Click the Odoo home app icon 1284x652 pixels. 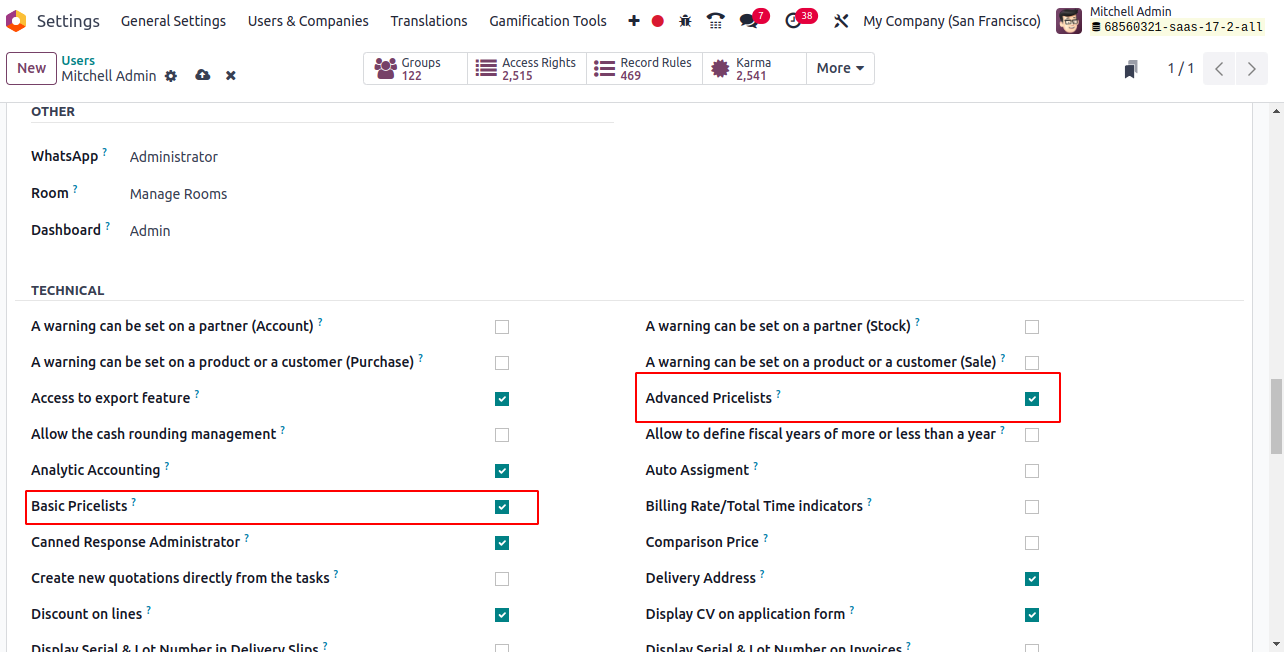coord(16,21)
